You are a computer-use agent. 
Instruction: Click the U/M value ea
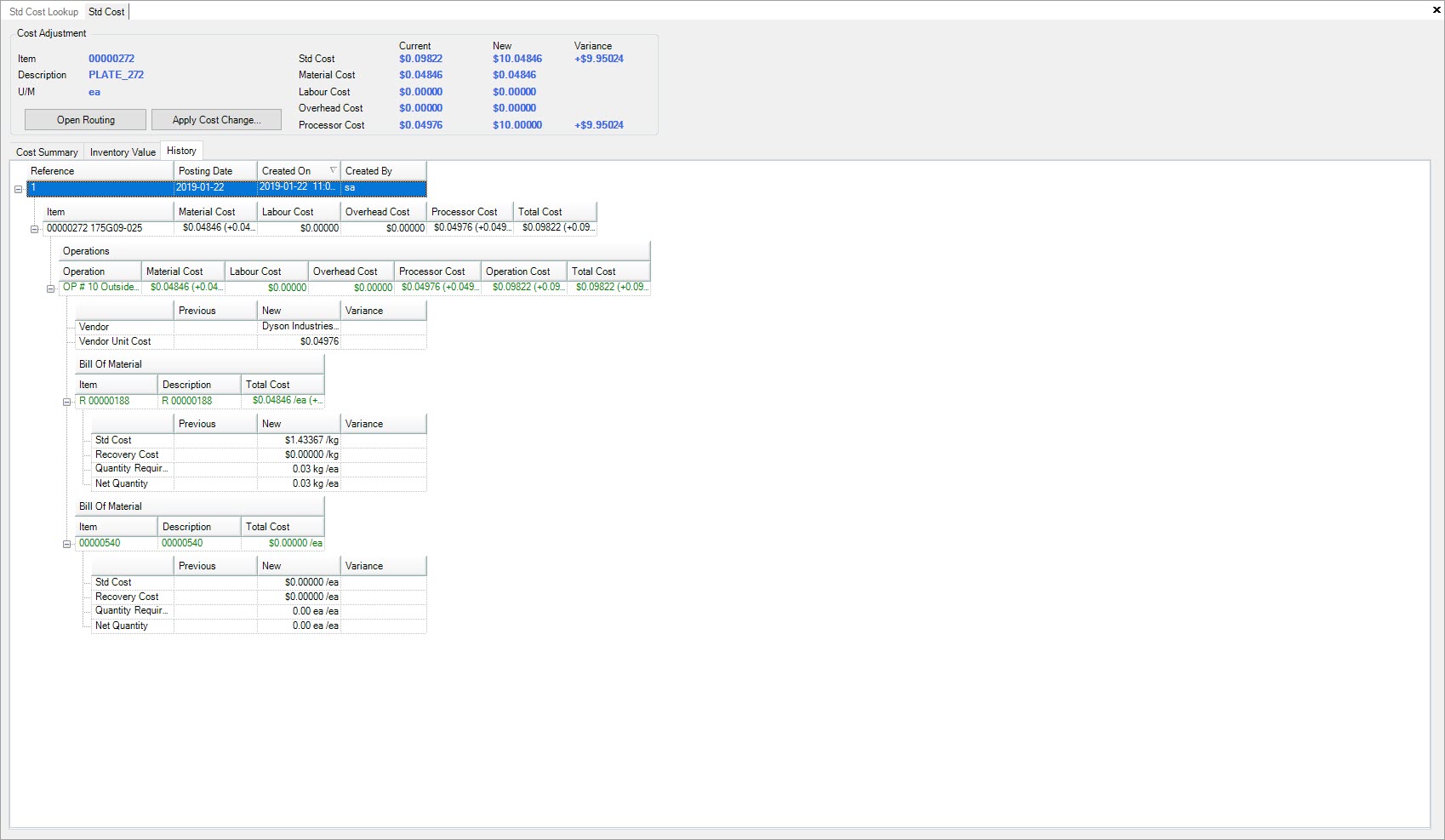[94, 92]
